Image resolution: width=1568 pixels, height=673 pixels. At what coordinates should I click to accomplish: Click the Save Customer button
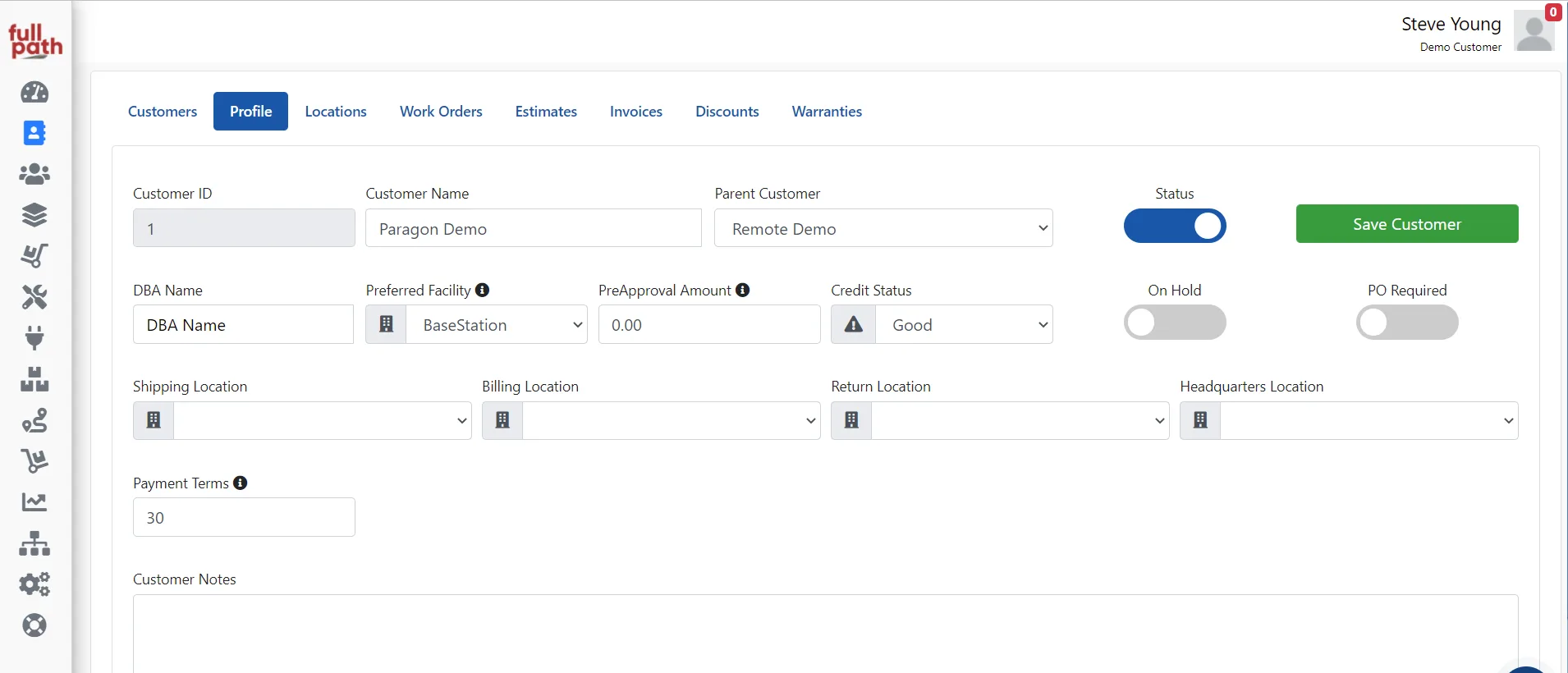1407,224
